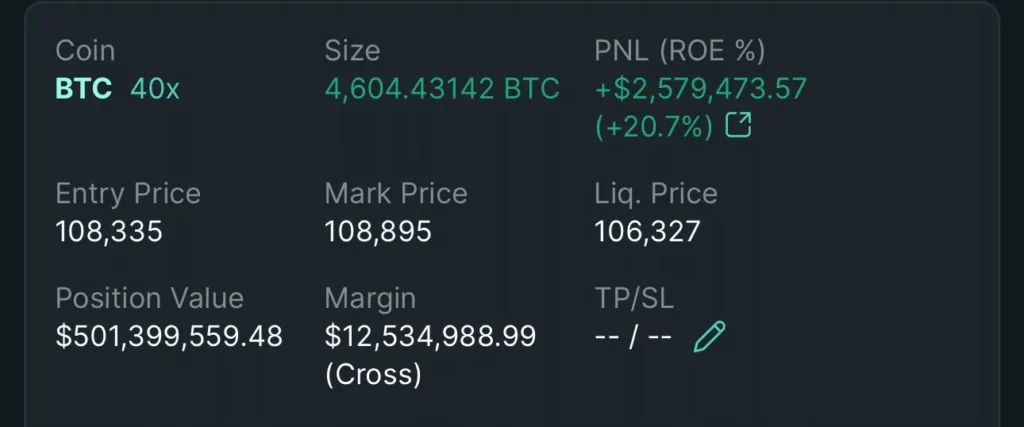Click the TP/SL label text

click(634, 298)
